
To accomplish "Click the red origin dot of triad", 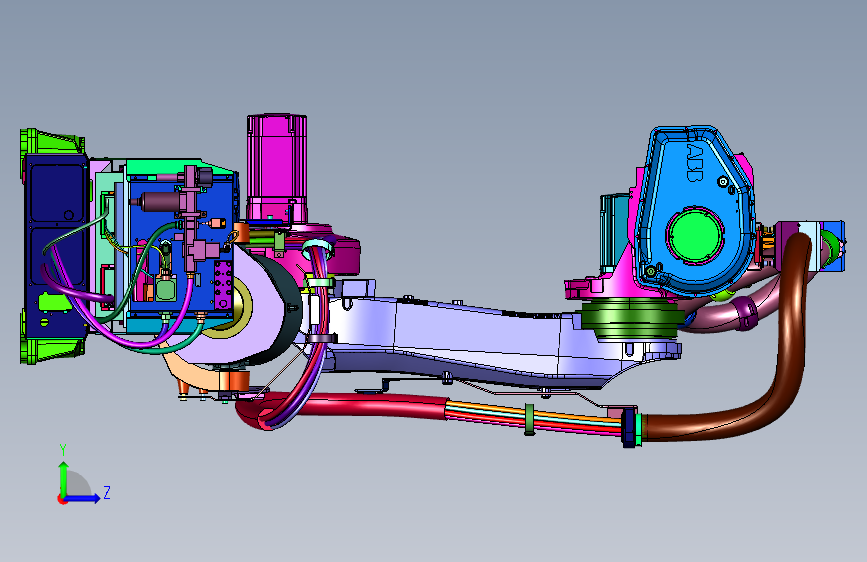I will pos(61,499).
